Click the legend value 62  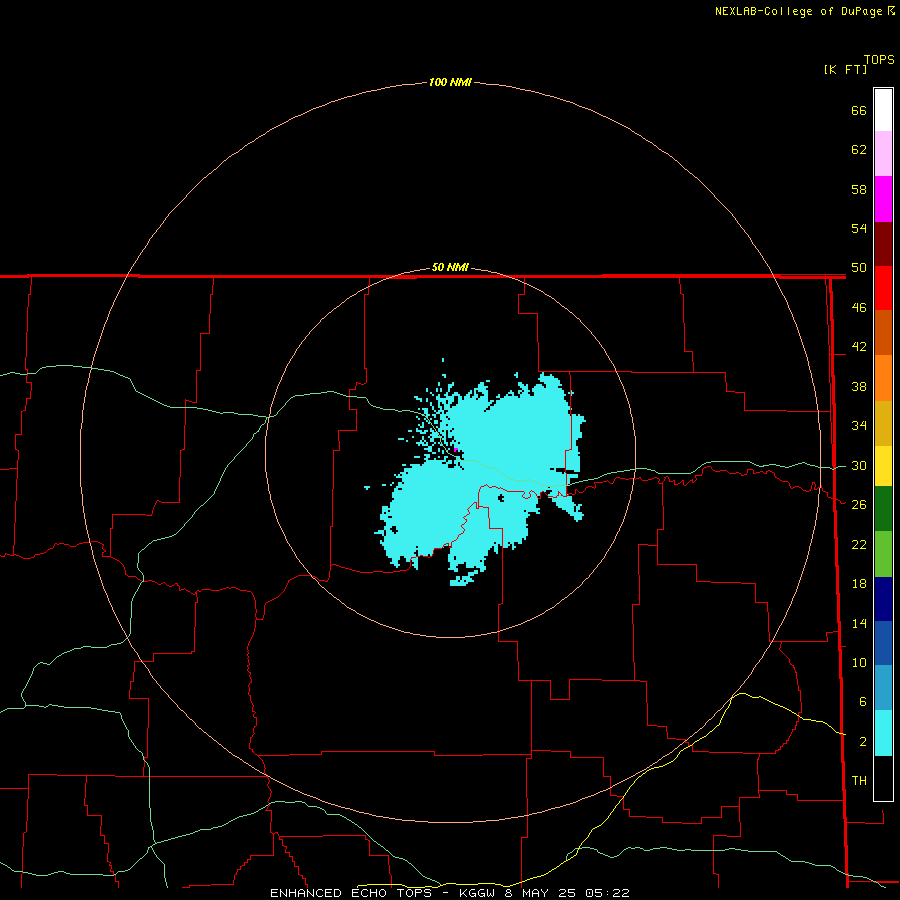859,150
